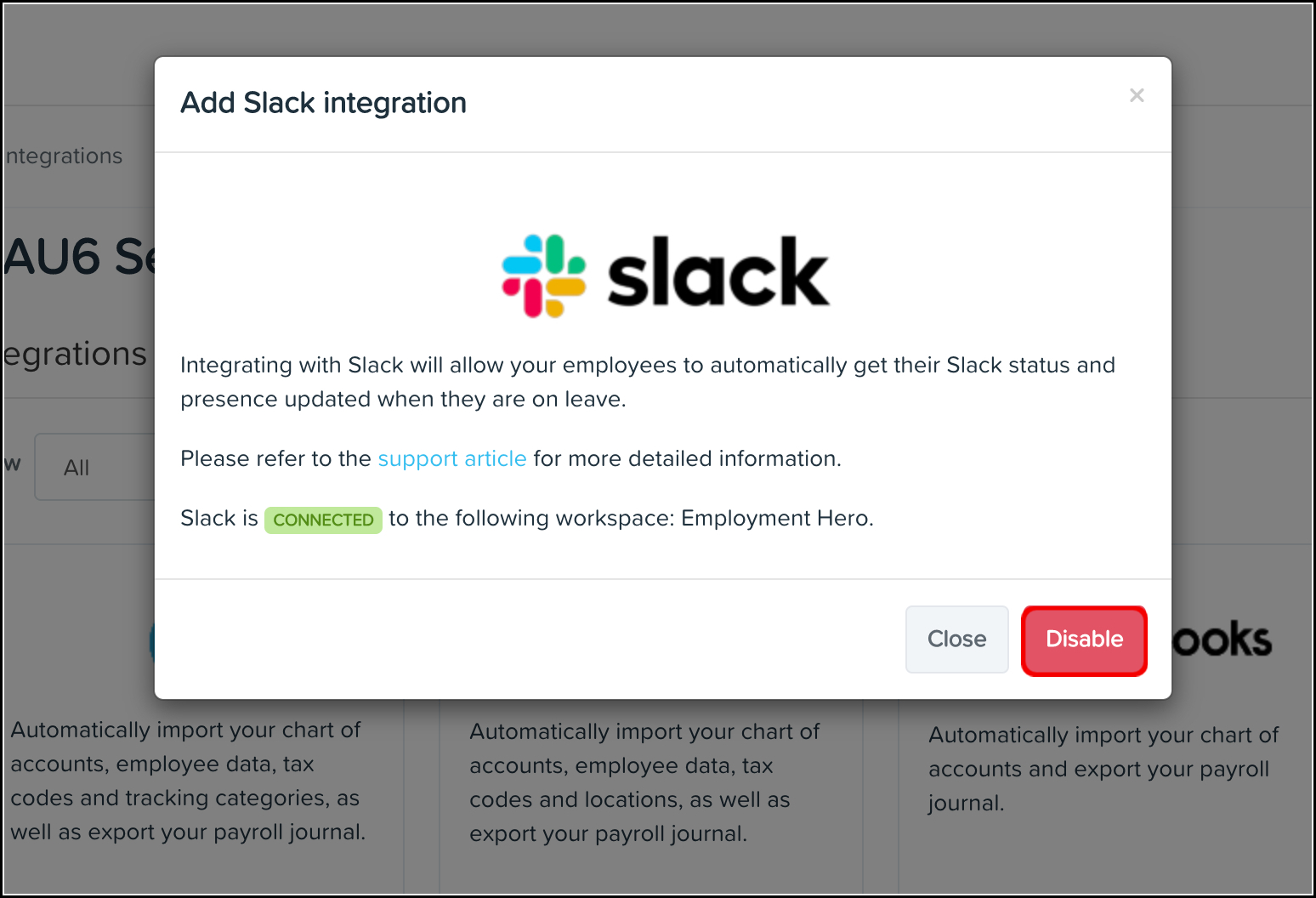
Task: Go to the Integrations breadcrumb behind modal
Action: (64, 156)
